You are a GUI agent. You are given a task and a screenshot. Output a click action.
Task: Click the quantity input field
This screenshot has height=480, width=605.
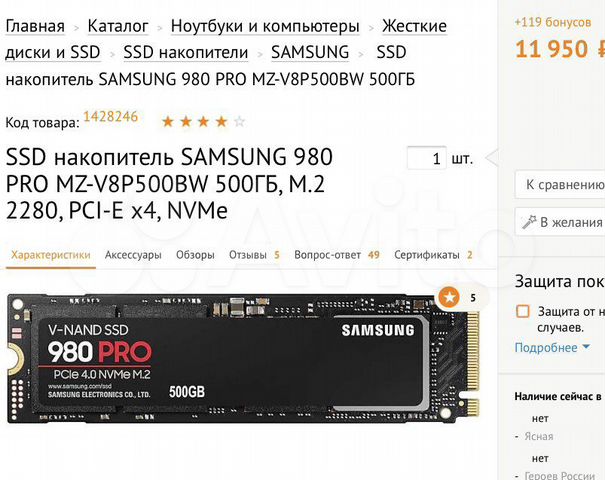pyautogui.click(x=427, y=158)
